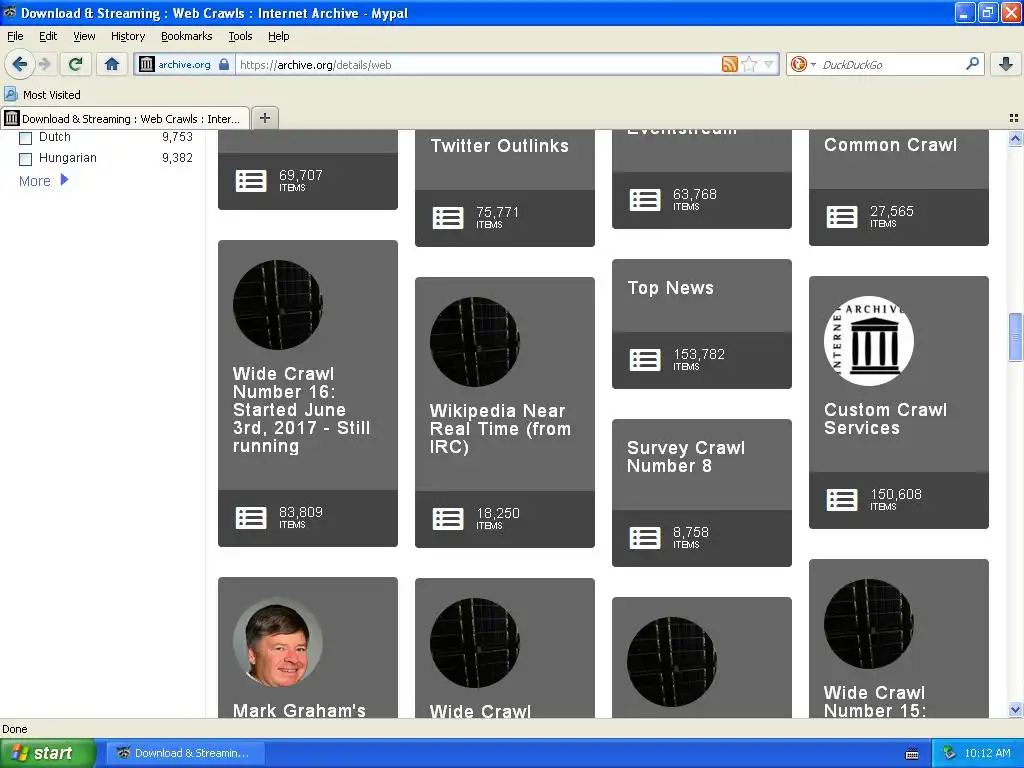Open the downloads arrow button
The width and height of the screenshot is (1024, 768).
point(1006,64)
